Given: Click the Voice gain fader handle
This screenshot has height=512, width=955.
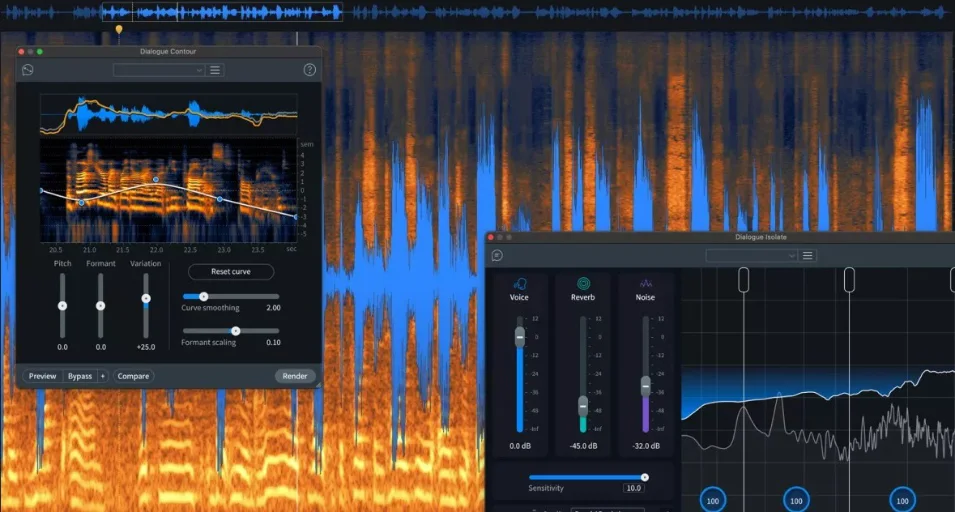Looking at the screenshot, I should point(520,337).
